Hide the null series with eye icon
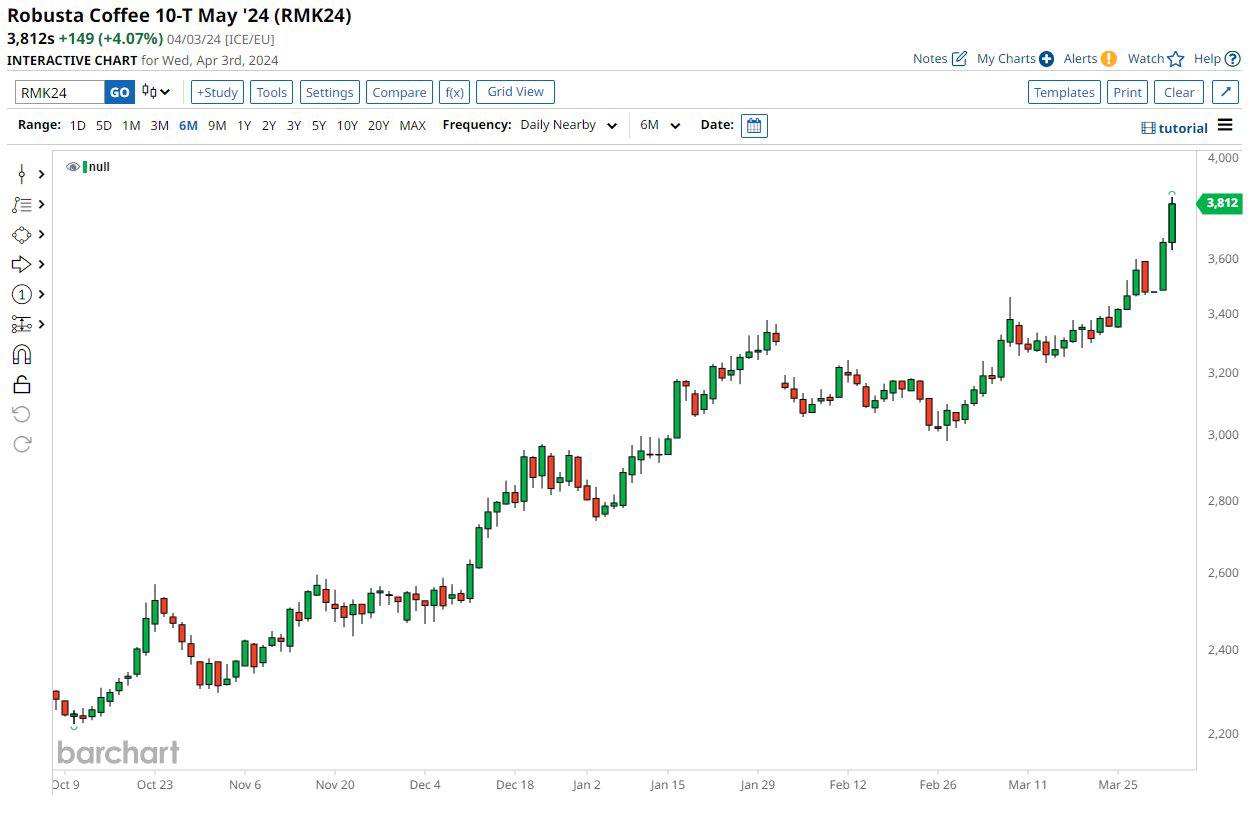 pos(73,167)
